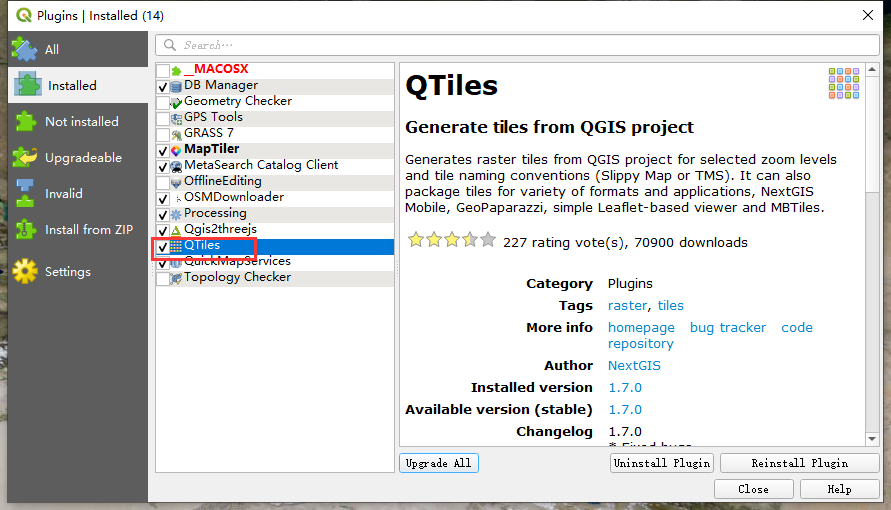Click the Settings gear icon
The image size is (891, 510).
point(25,271)
